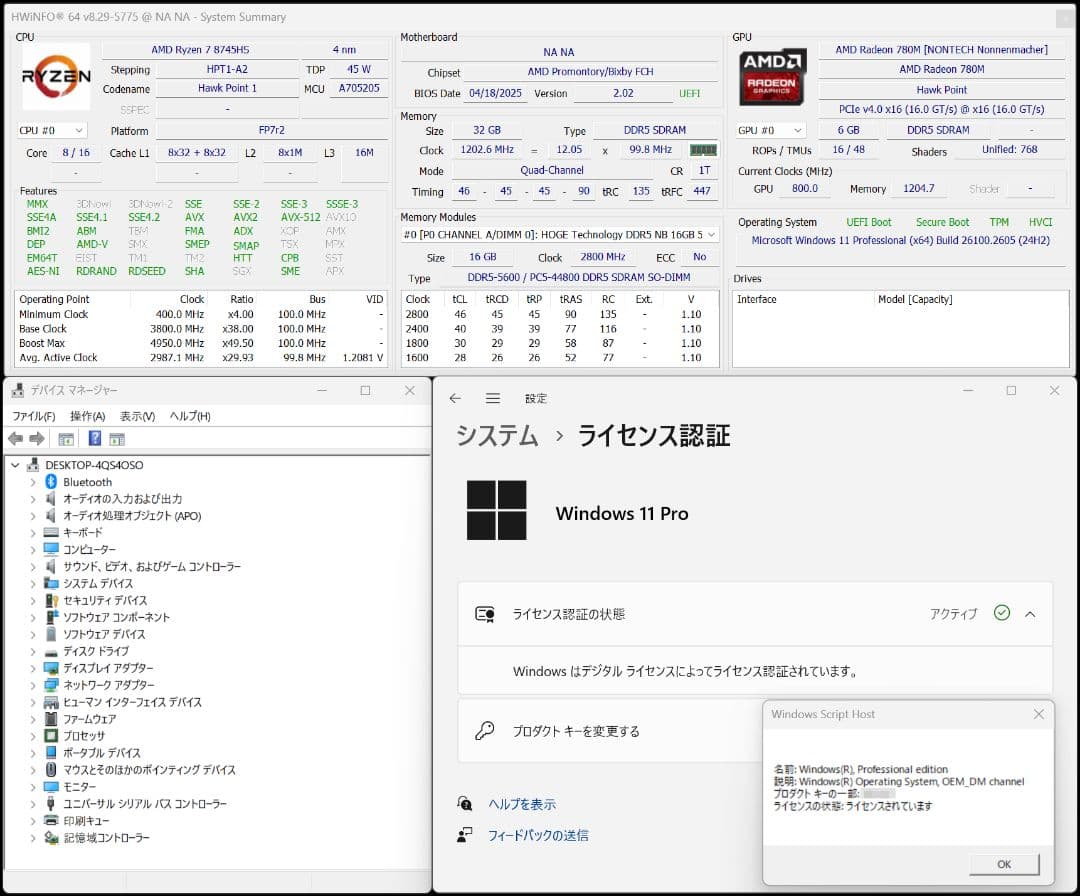Expand the システム デバイス node

(x=32, y=583)
